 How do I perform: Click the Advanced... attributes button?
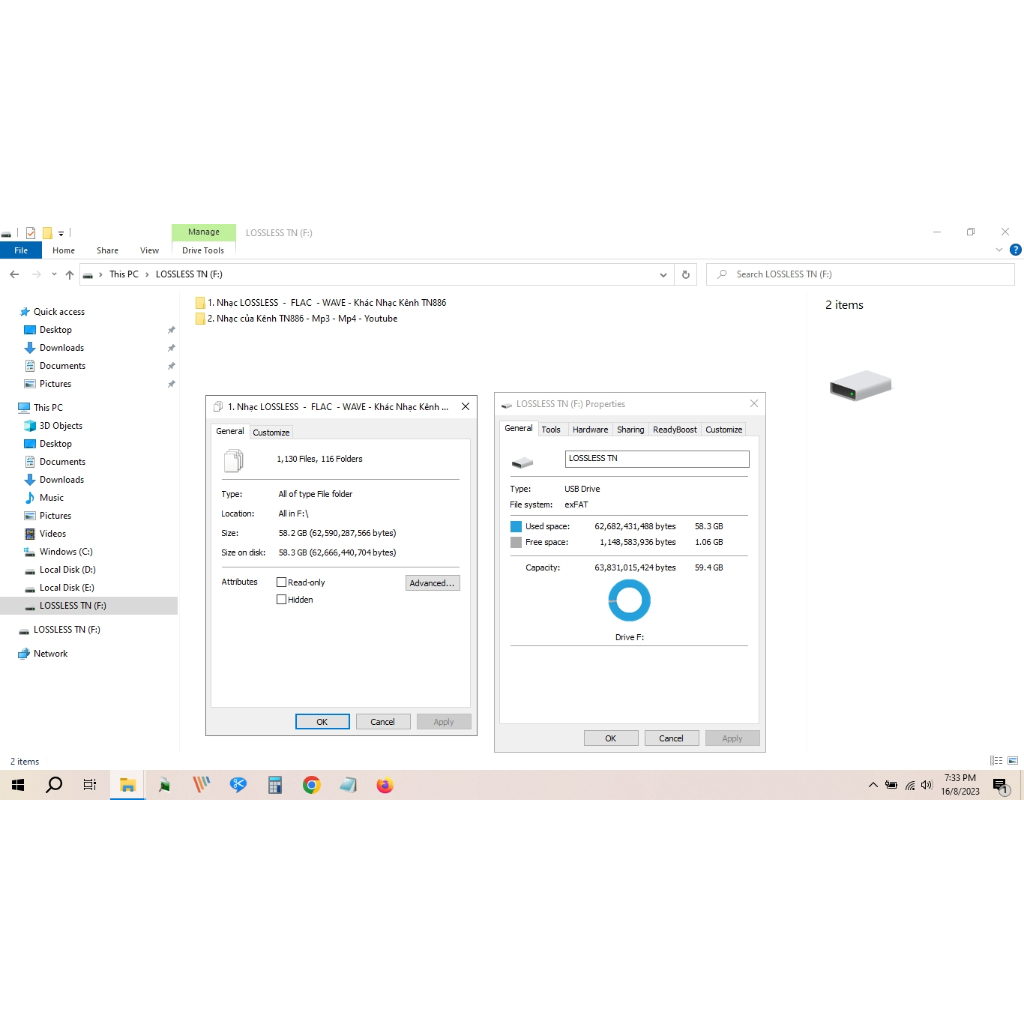432,583
